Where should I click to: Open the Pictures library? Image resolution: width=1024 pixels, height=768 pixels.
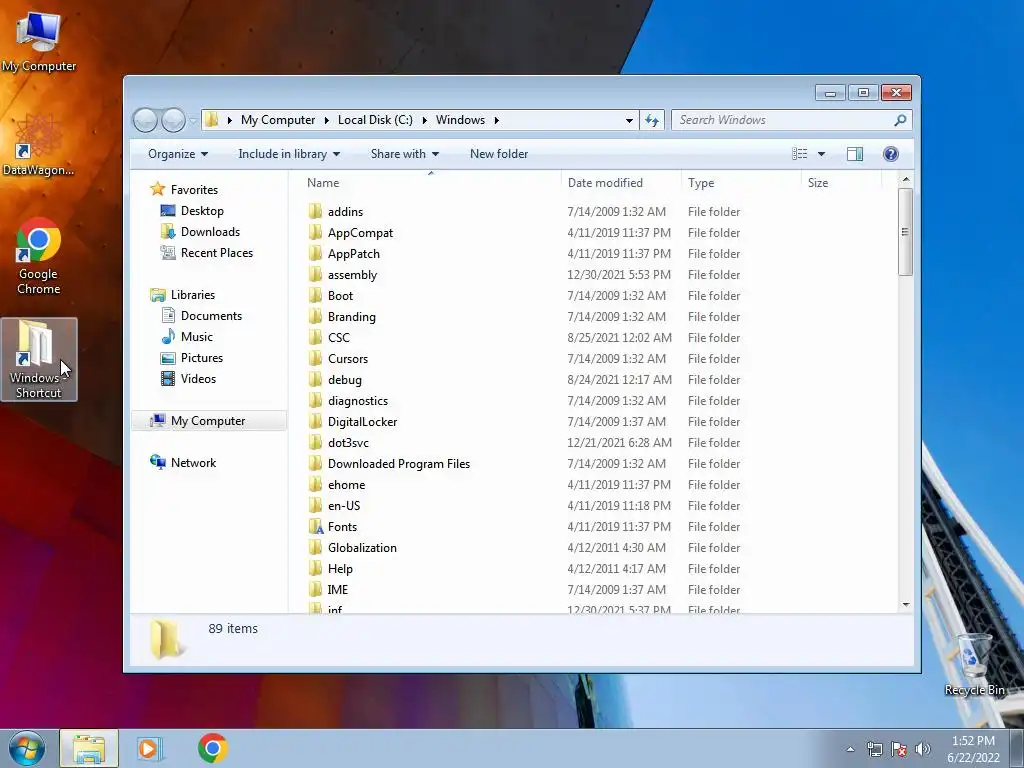(202, 358)
